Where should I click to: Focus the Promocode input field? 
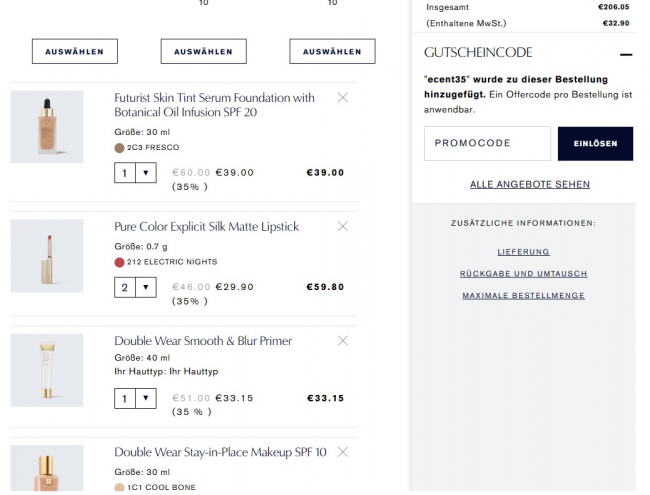(x=487, y=143)
